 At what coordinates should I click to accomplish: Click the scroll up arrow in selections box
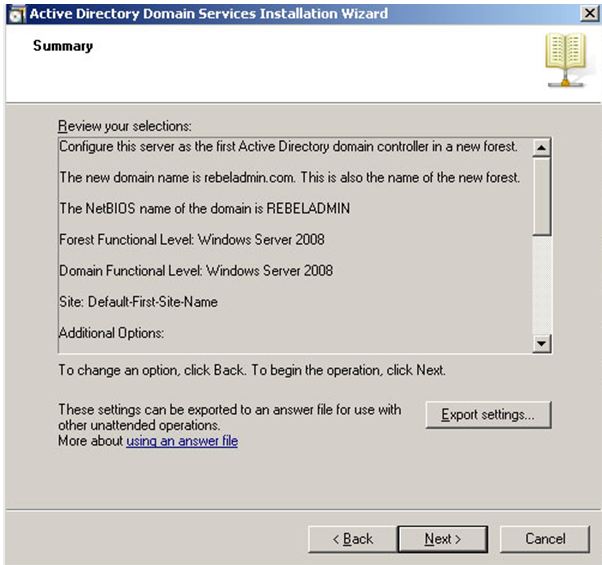click(542, 147)
